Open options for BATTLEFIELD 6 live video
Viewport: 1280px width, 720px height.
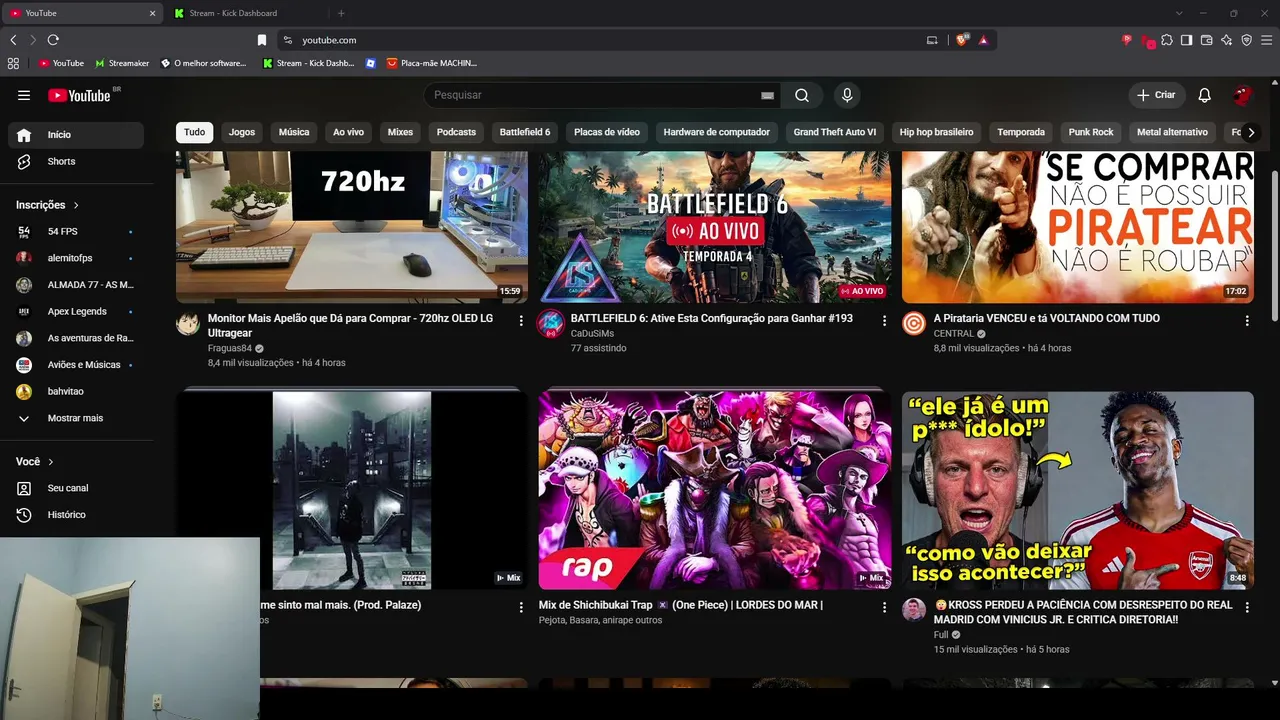point(884,320)
